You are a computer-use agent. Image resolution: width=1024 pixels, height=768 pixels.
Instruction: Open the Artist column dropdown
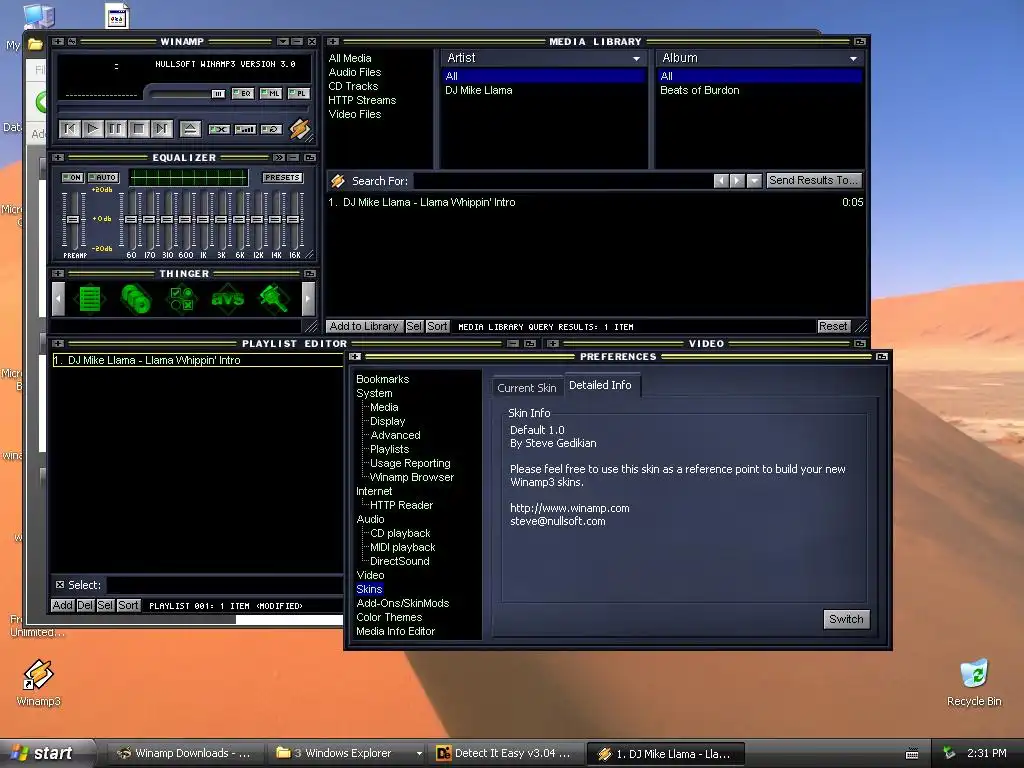pyautogui.click(x=636, y=59)
